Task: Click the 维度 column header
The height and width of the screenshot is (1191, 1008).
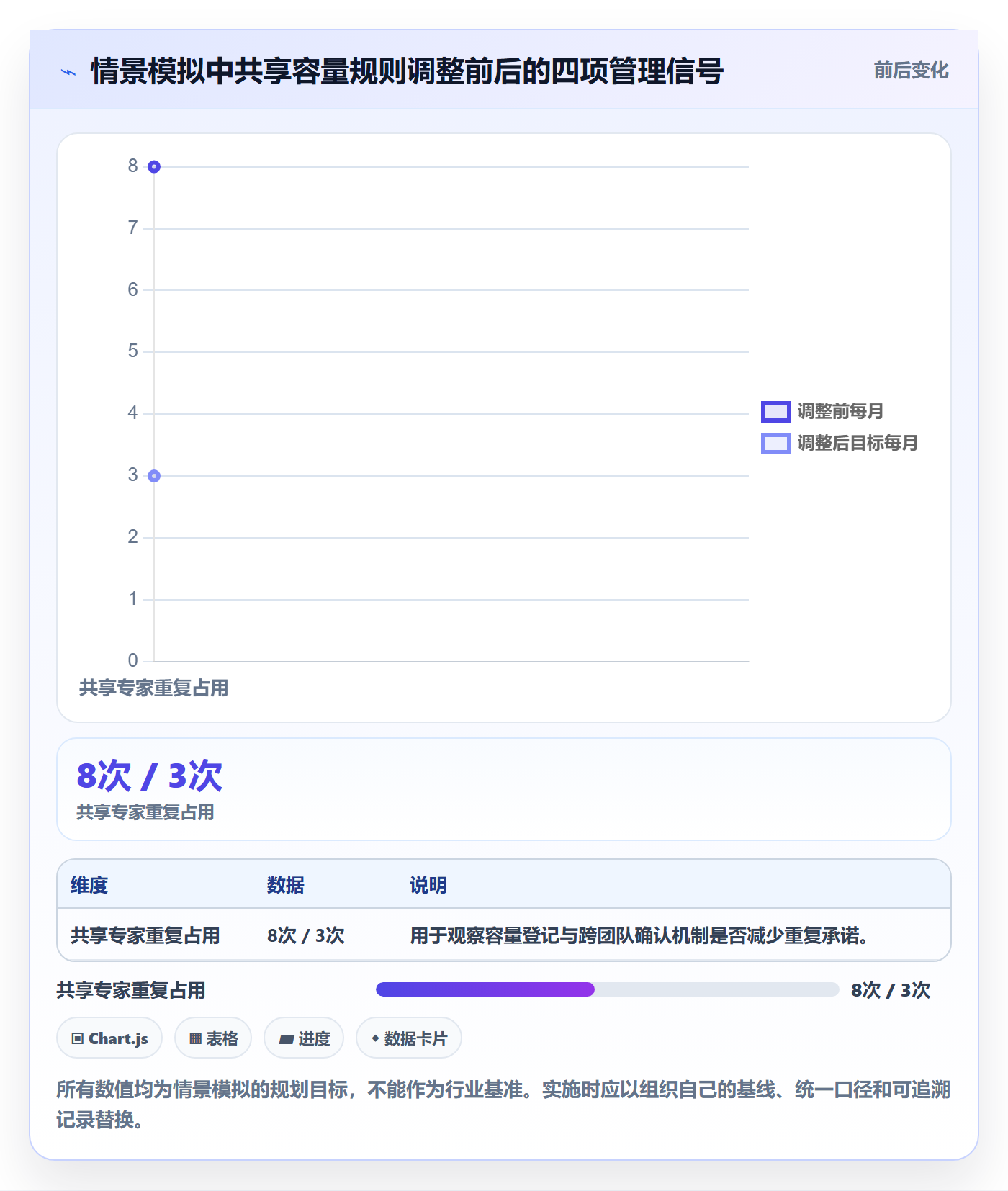Action: click(x=89, y=885)
